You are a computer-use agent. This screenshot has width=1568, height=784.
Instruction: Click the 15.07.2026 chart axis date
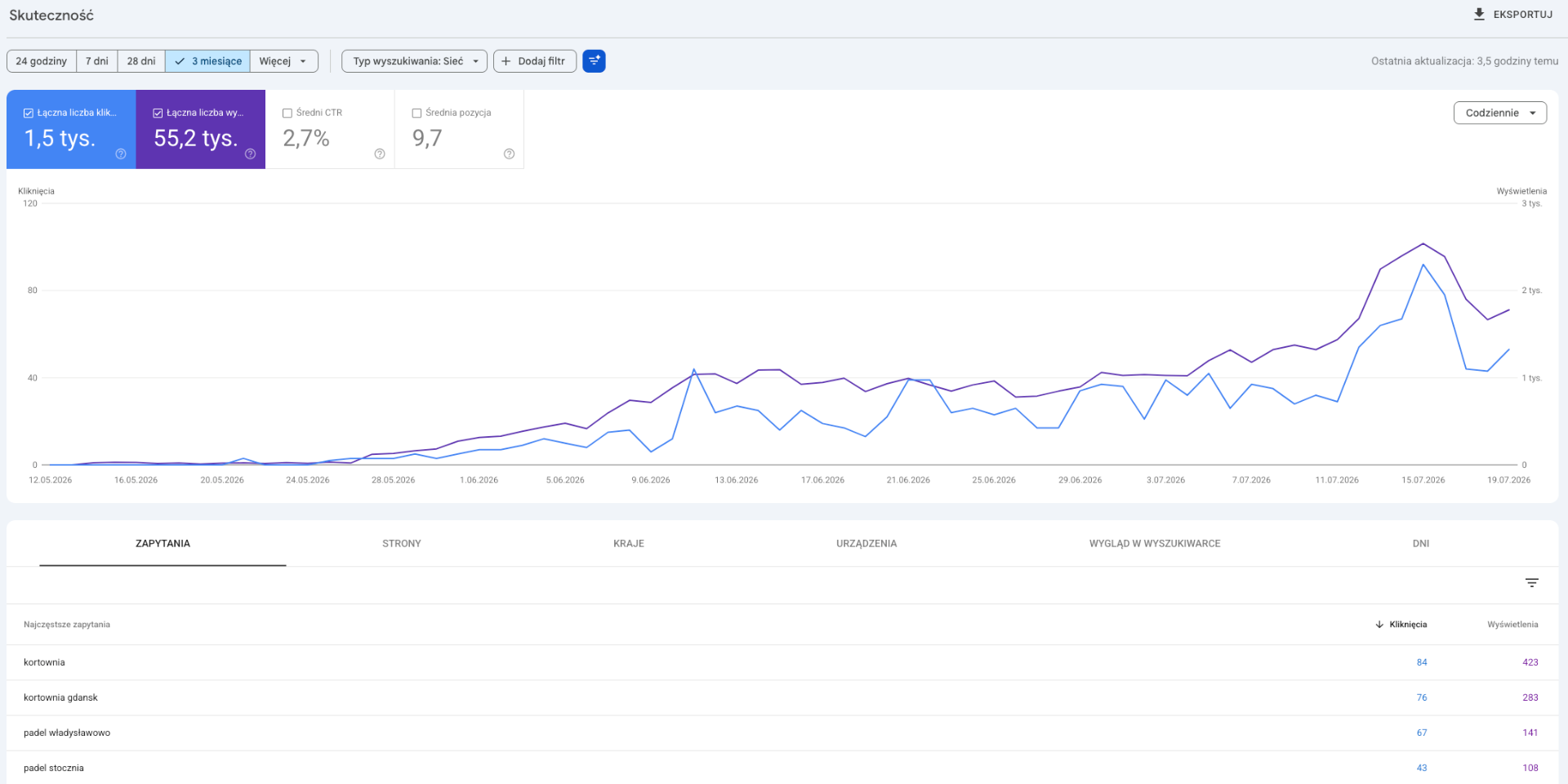tap(1423, 480)
